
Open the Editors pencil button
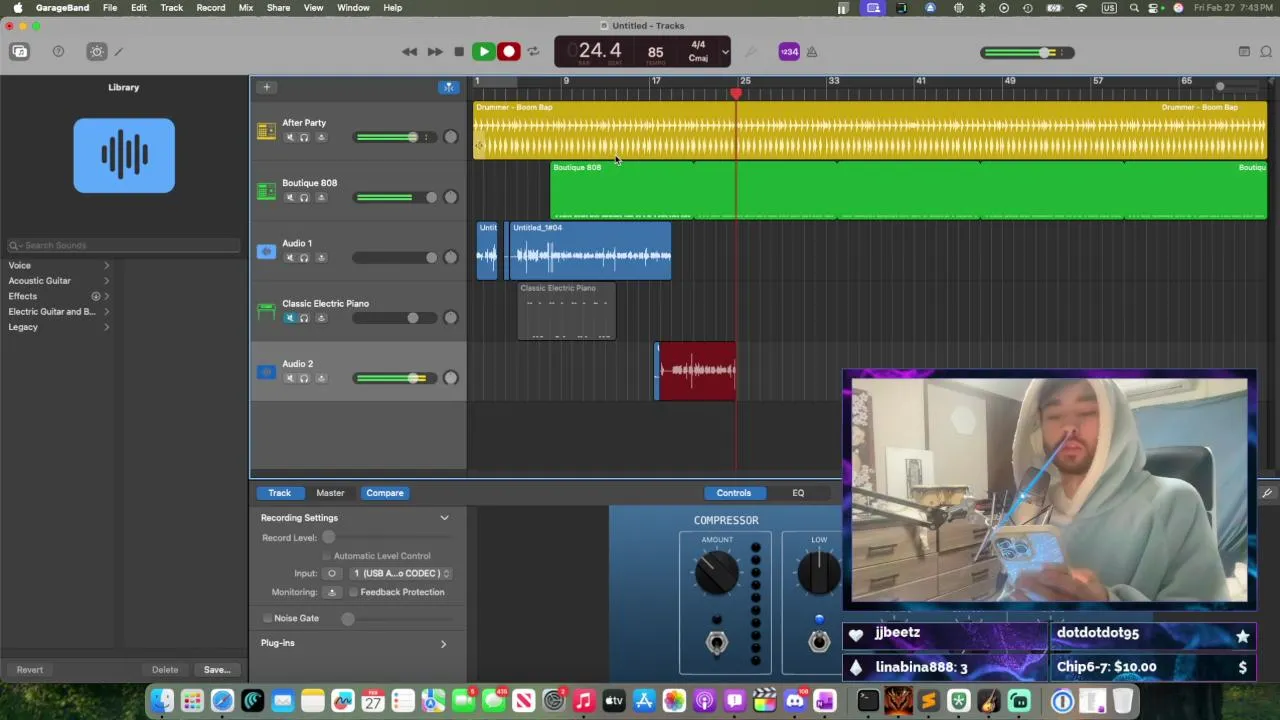click(x=119, y=52)
